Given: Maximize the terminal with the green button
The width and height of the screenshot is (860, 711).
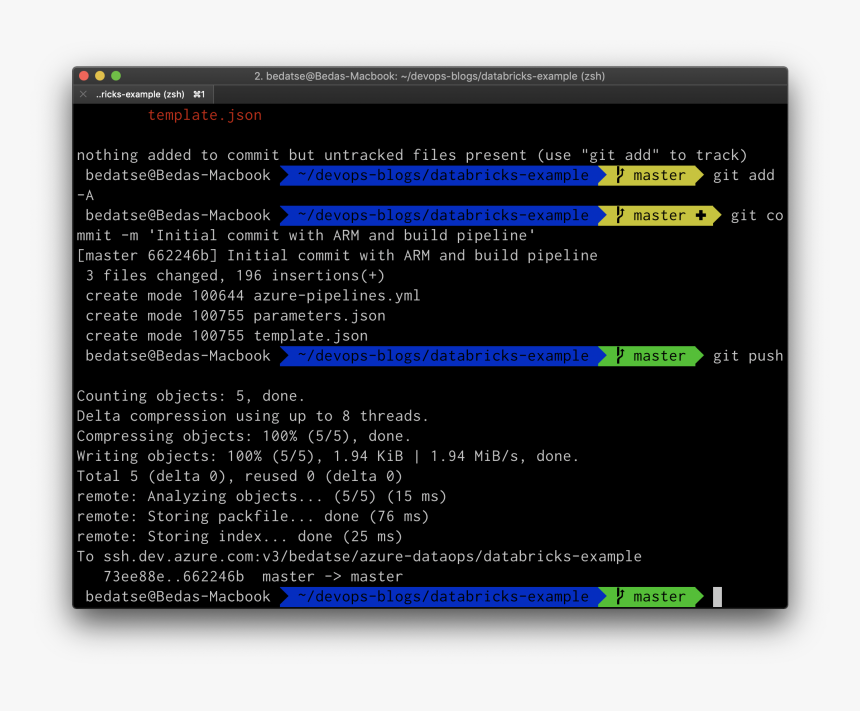Looking at the screenshot, I should tap(116, 76).
